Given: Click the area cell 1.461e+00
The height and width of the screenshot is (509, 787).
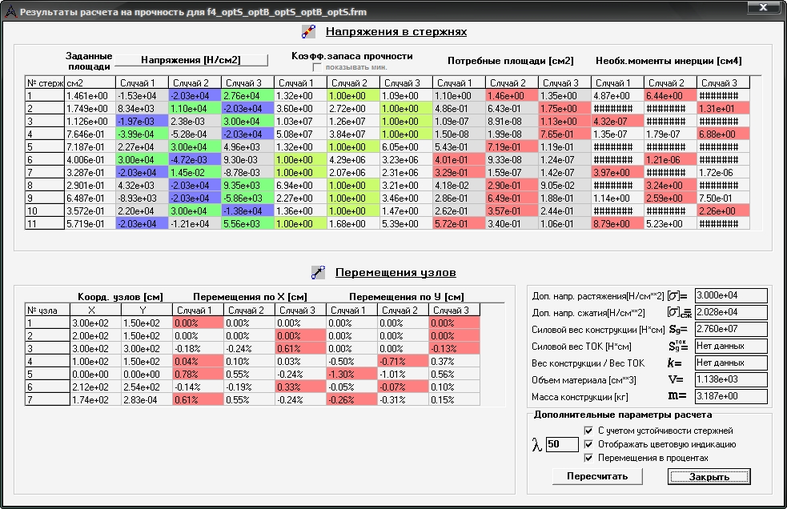Looking at the screenshot, I should pos(90,96).
